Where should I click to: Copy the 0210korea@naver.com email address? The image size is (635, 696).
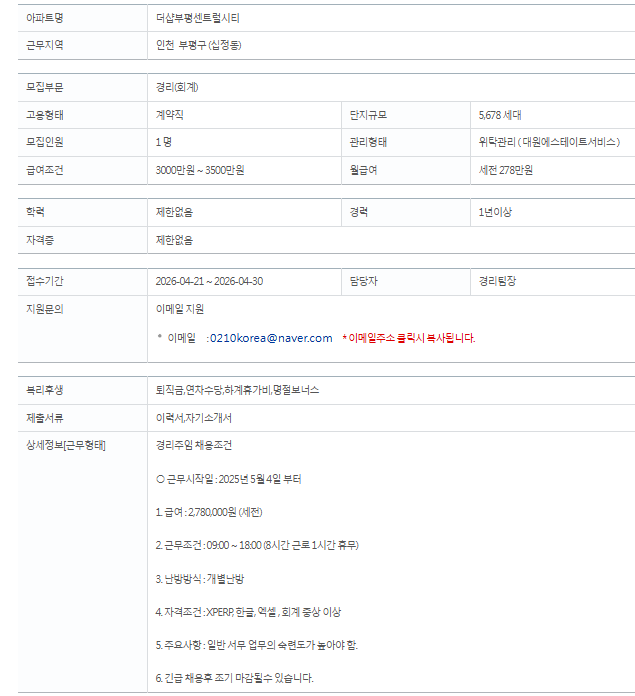tap(271, 338)
